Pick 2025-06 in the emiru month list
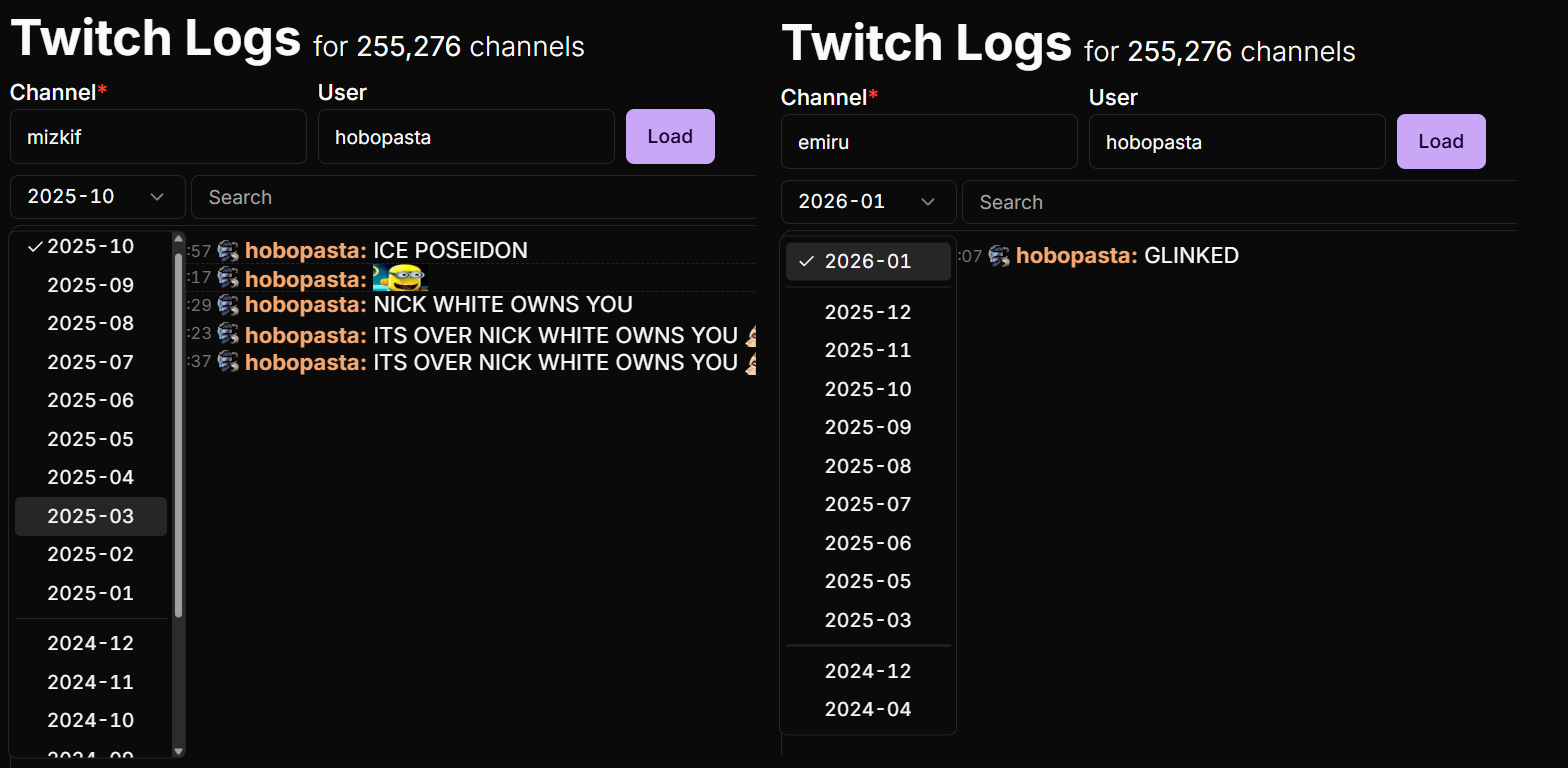Screen dimensions: 1568x768 tap(868, 543)
